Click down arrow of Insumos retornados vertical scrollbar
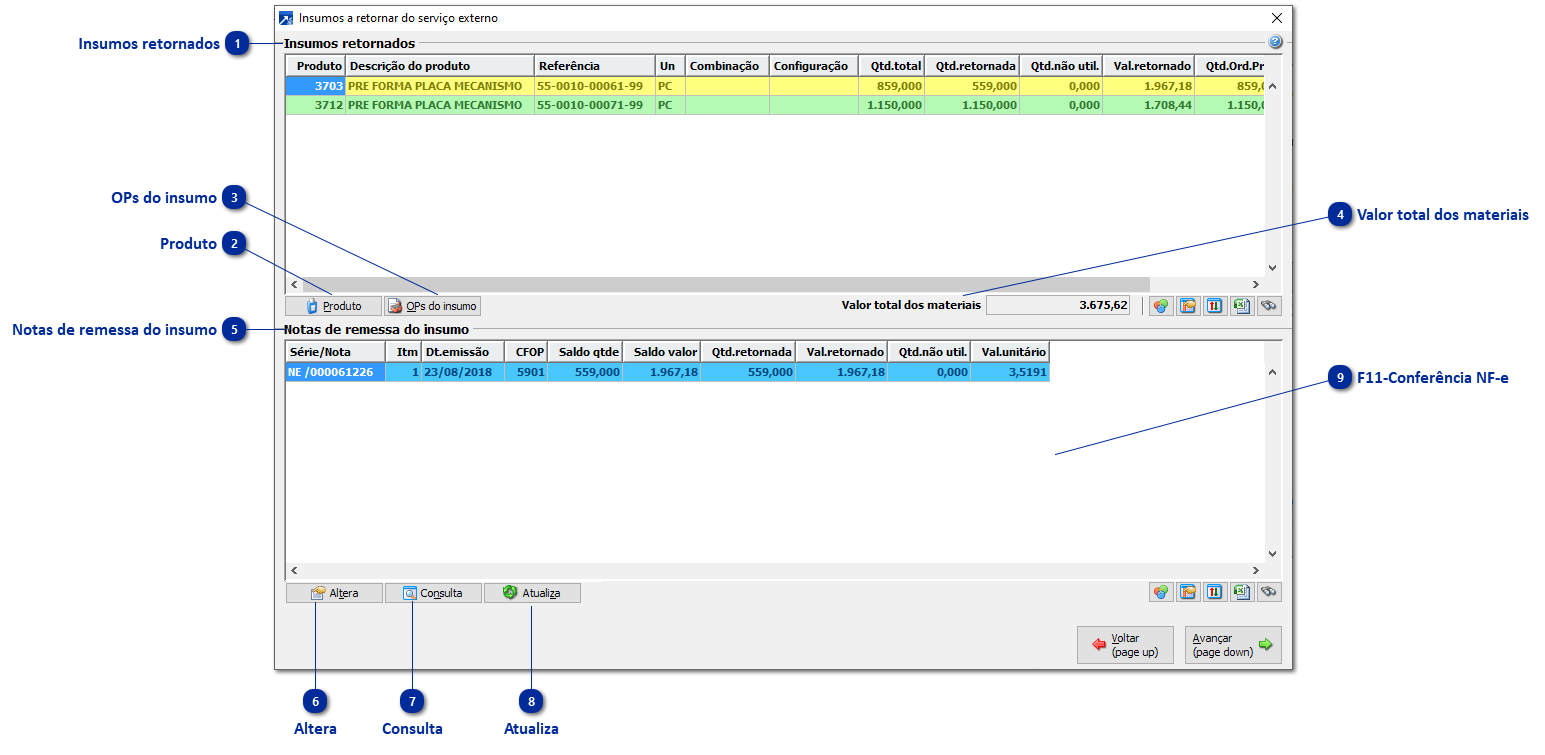Image resolution: width=1545 pixels, height=755 pixels. (x=1273, y=268)
